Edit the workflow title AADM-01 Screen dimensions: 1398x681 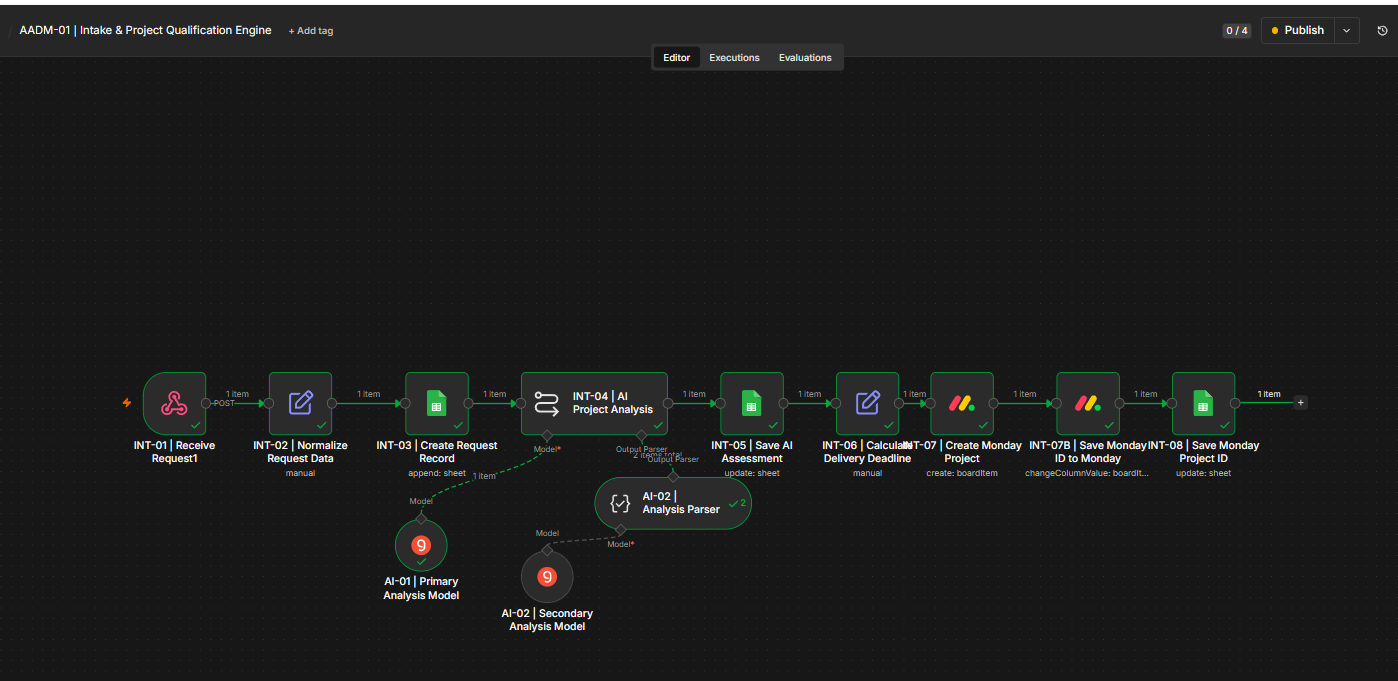(145, 30)
